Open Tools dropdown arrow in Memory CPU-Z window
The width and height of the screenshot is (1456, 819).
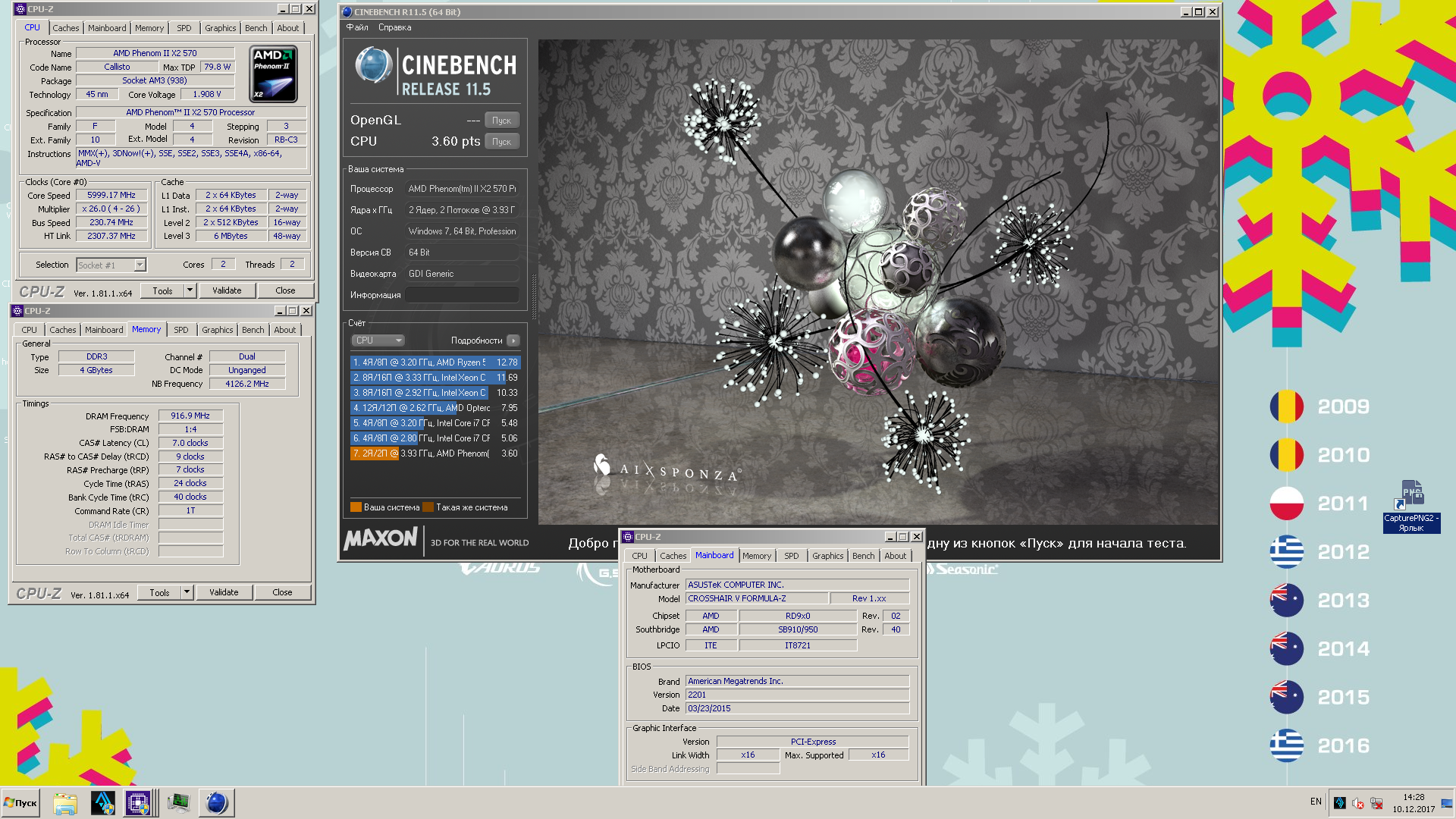[x=187, y=592]
